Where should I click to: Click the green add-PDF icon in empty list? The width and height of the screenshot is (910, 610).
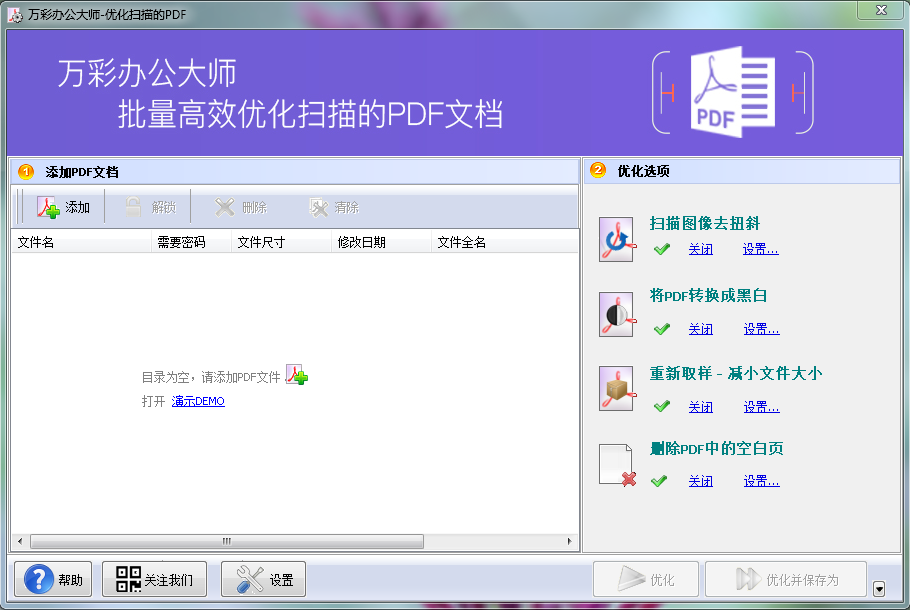pos(296,373)
